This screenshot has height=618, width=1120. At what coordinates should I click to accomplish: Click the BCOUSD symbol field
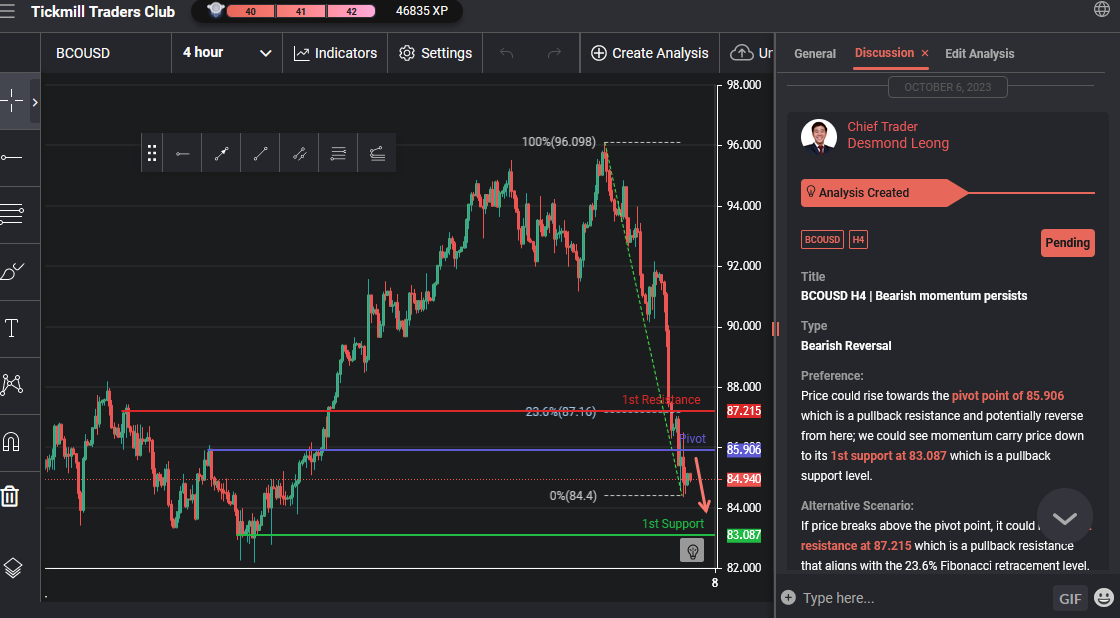106,53
